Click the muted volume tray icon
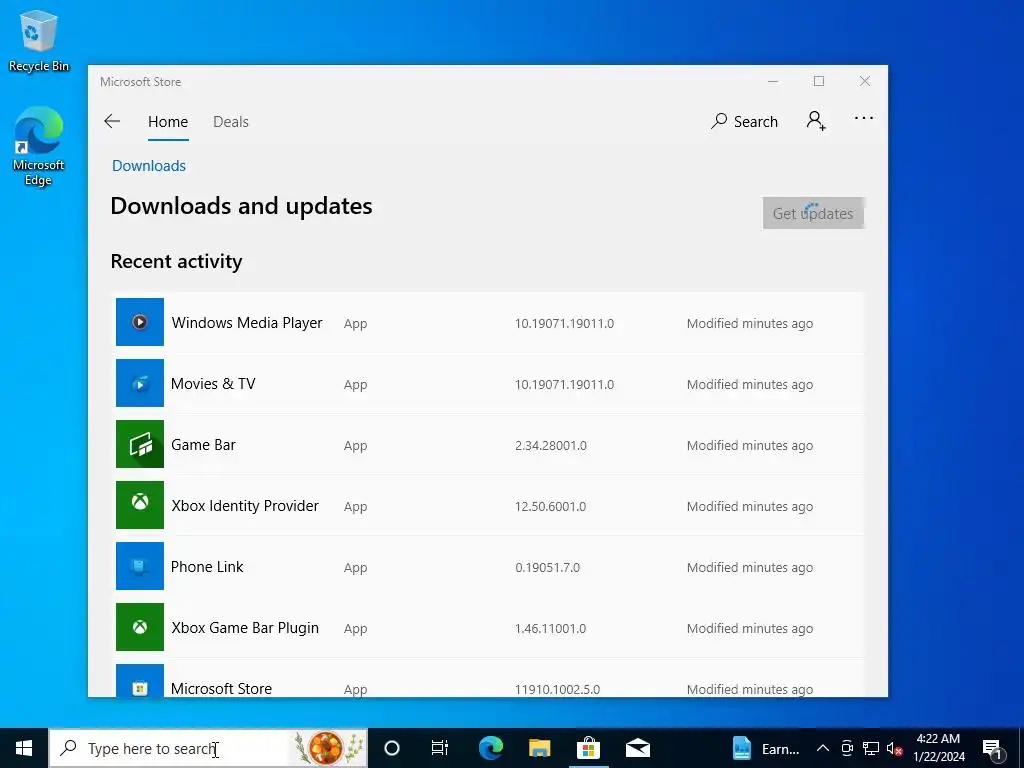 (894, 748)
